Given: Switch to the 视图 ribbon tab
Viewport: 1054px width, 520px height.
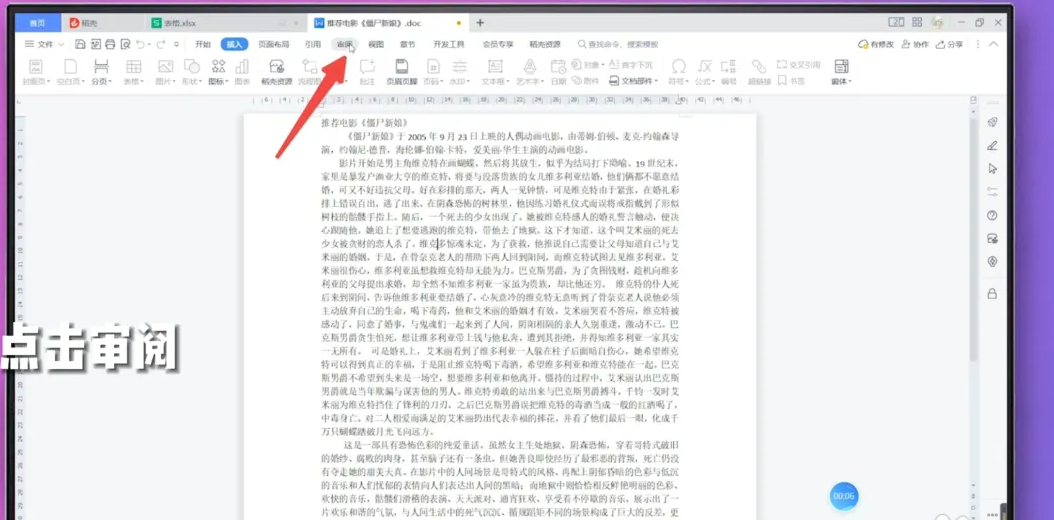Looking at the screenshot, I should (x=376, y=44).
